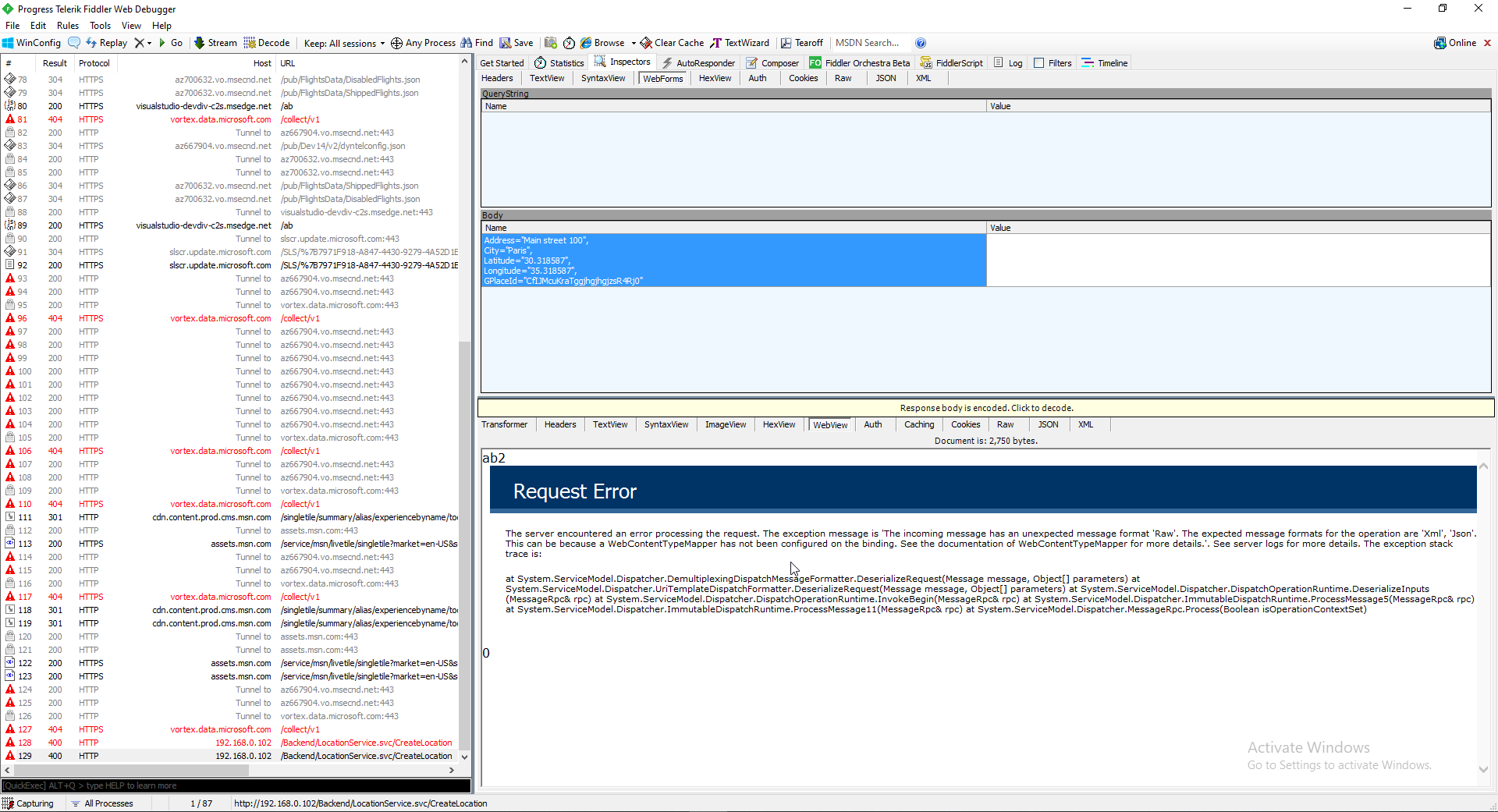Viewport: 1498px width, 812px height.
Task: Sort sessions by Protocol column header
Action: tap(94, 63)
